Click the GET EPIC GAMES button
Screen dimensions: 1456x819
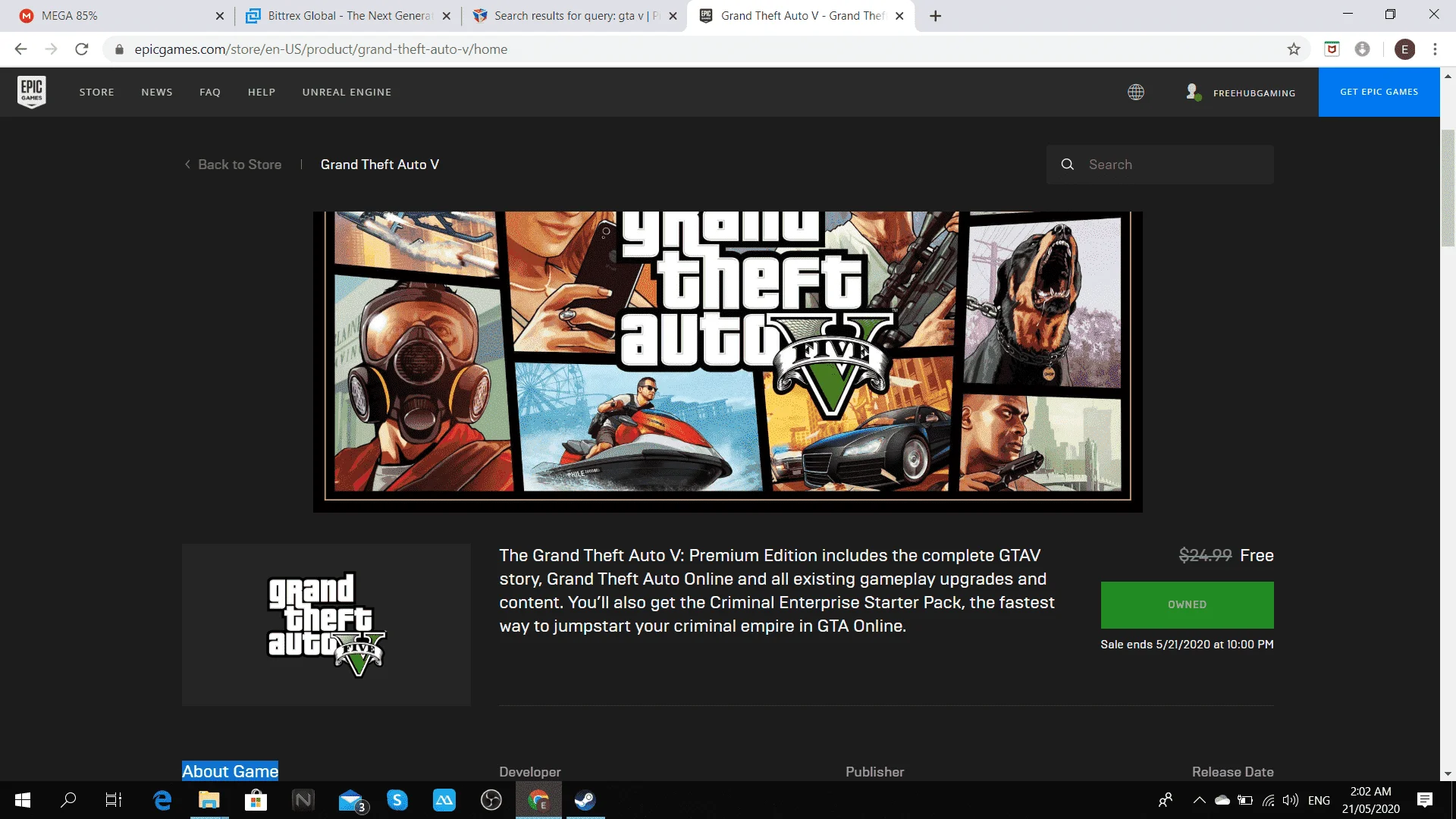[1379, 92]
